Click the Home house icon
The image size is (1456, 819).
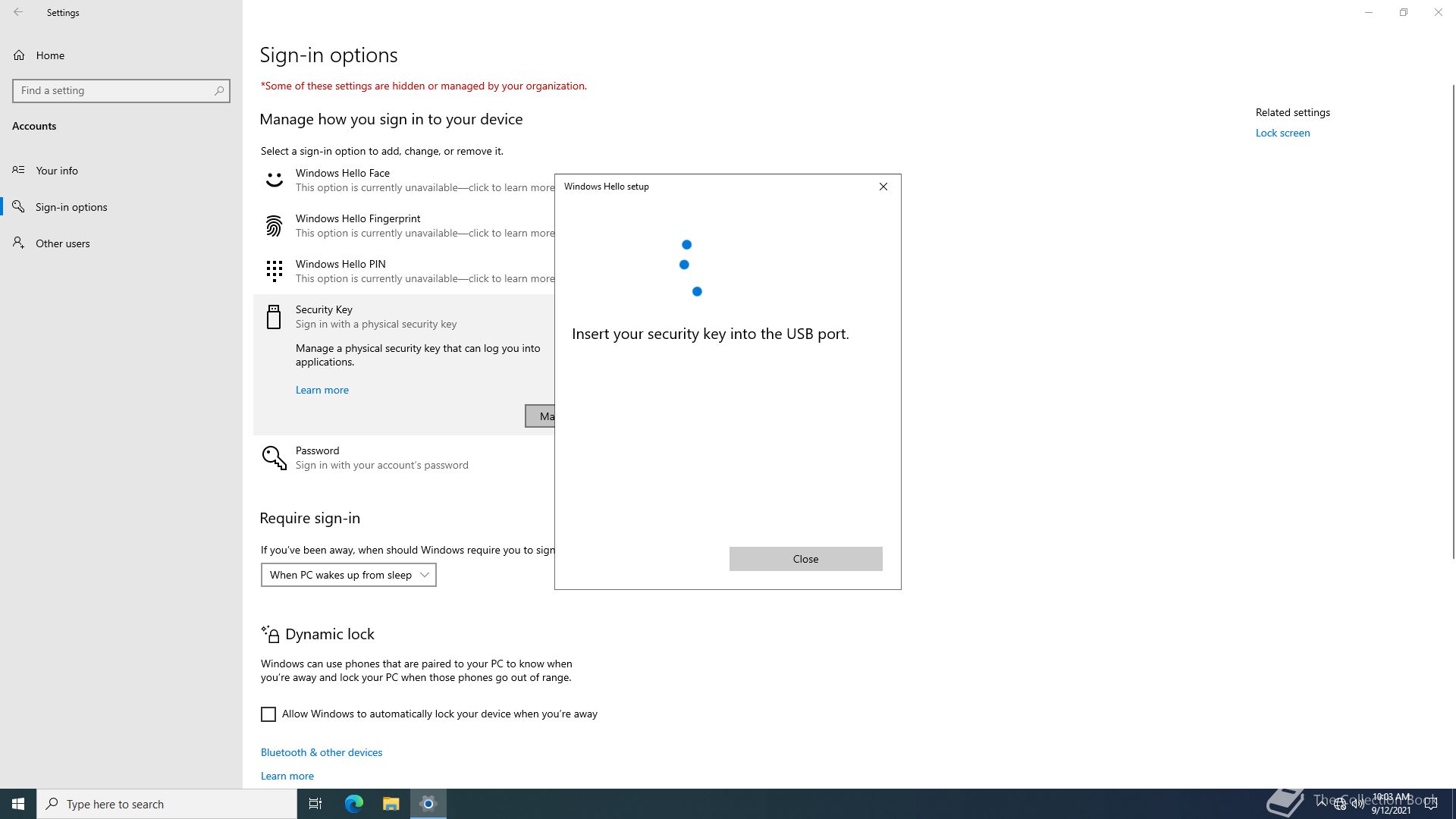tap(19, 55)
